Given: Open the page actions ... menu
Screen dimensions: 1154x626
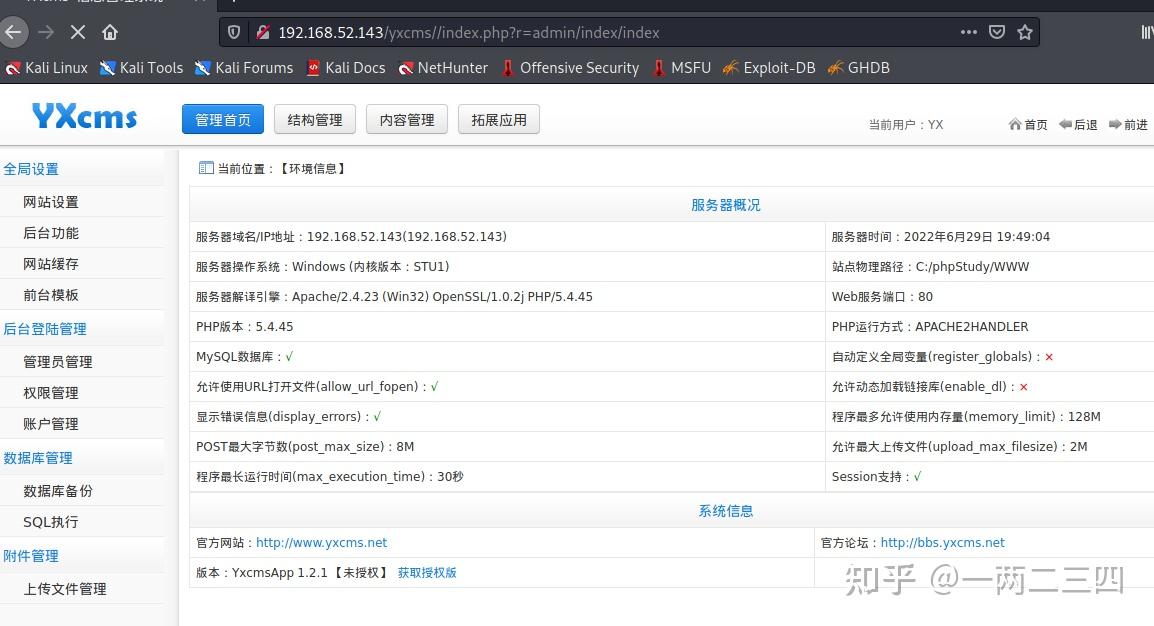Looking at the screenshot, I should (x=968, y=32).
